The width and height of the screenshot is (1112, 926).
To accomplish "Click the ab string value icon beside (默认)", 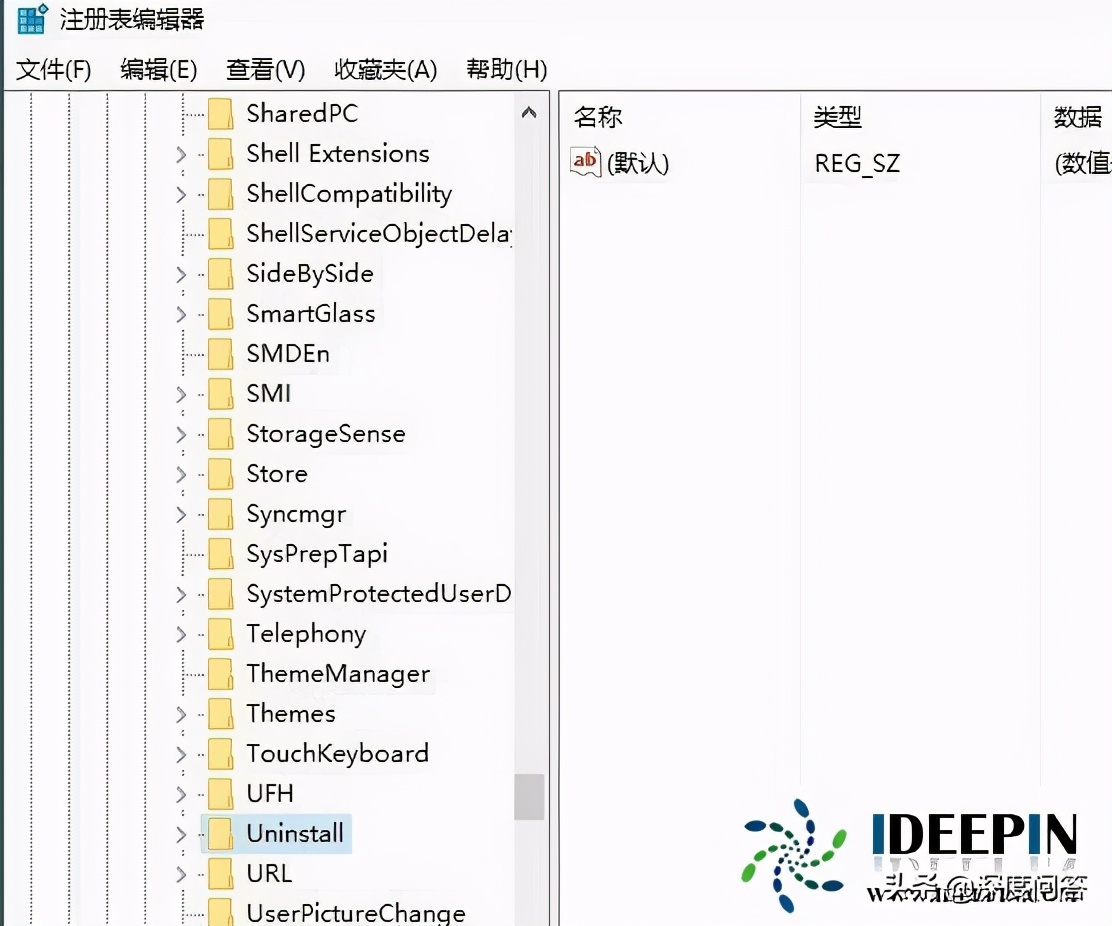I will tap(585, 161).
